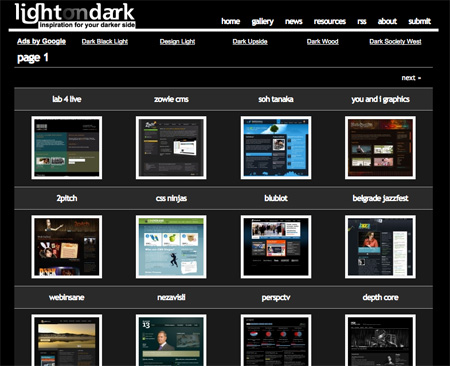Image resolution: width=450 pixels, height=366 pixels.
Task: Open the rss feed link
Action: pos(362,21)
